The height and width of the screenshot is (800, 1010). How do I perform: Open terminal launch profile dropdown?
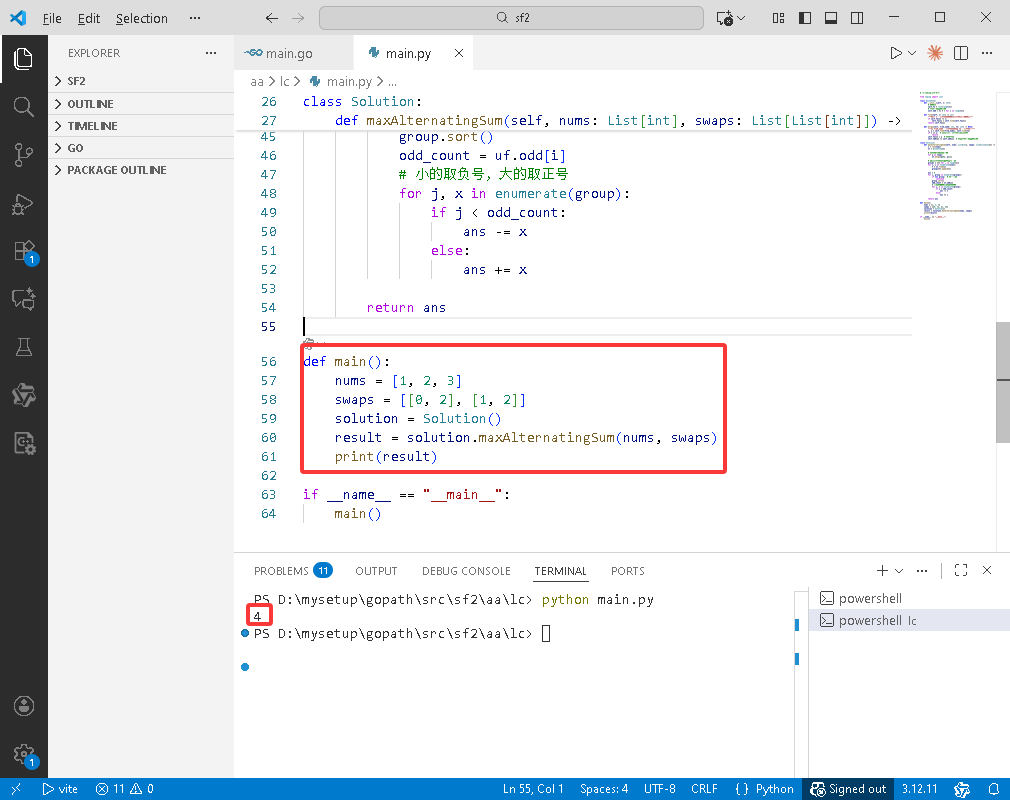click(899, 571)
